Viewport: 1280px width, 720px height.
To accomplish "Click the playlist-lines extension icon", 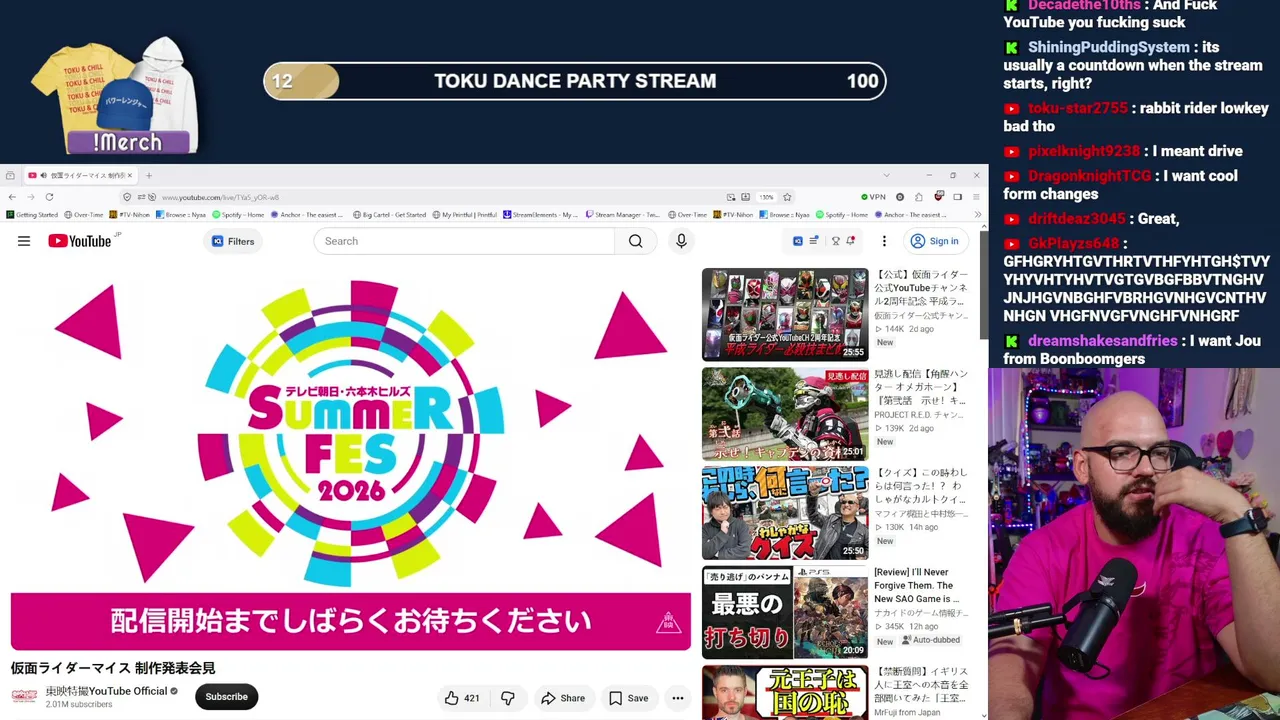I will (814, 241).
